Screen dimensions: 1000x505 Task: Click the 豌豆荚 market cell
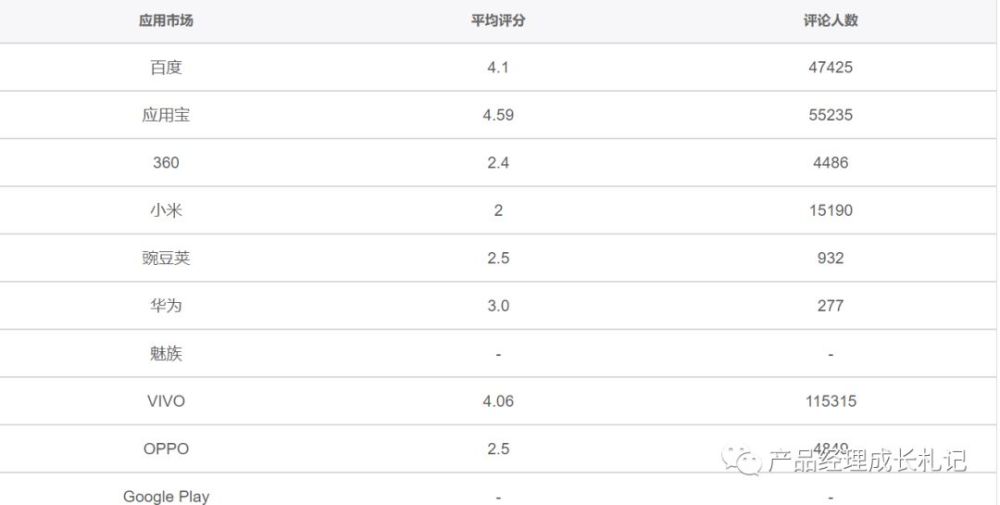pos(166,258)
